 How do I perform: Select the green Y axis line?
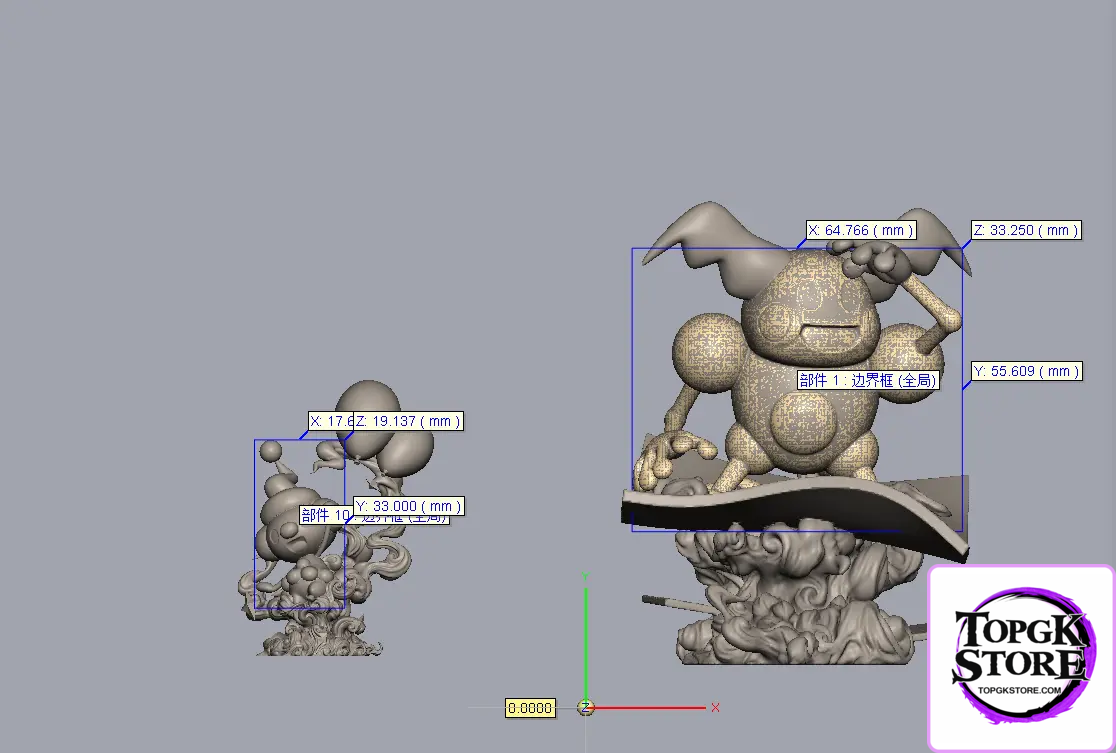pos(585,640)
